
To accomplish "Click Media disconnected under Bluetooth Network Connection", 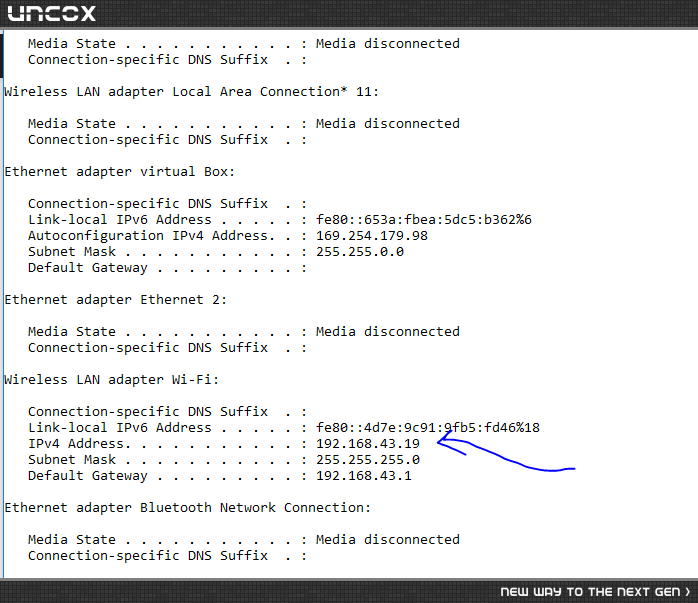I will [x=388, y=539].
